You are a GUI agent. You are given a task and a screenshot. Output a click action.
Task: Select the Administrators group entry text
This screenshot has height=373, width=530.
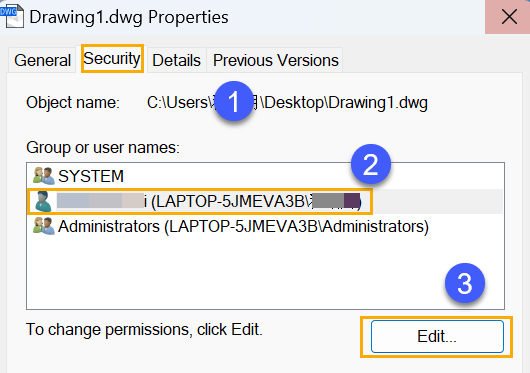point(243,226)
